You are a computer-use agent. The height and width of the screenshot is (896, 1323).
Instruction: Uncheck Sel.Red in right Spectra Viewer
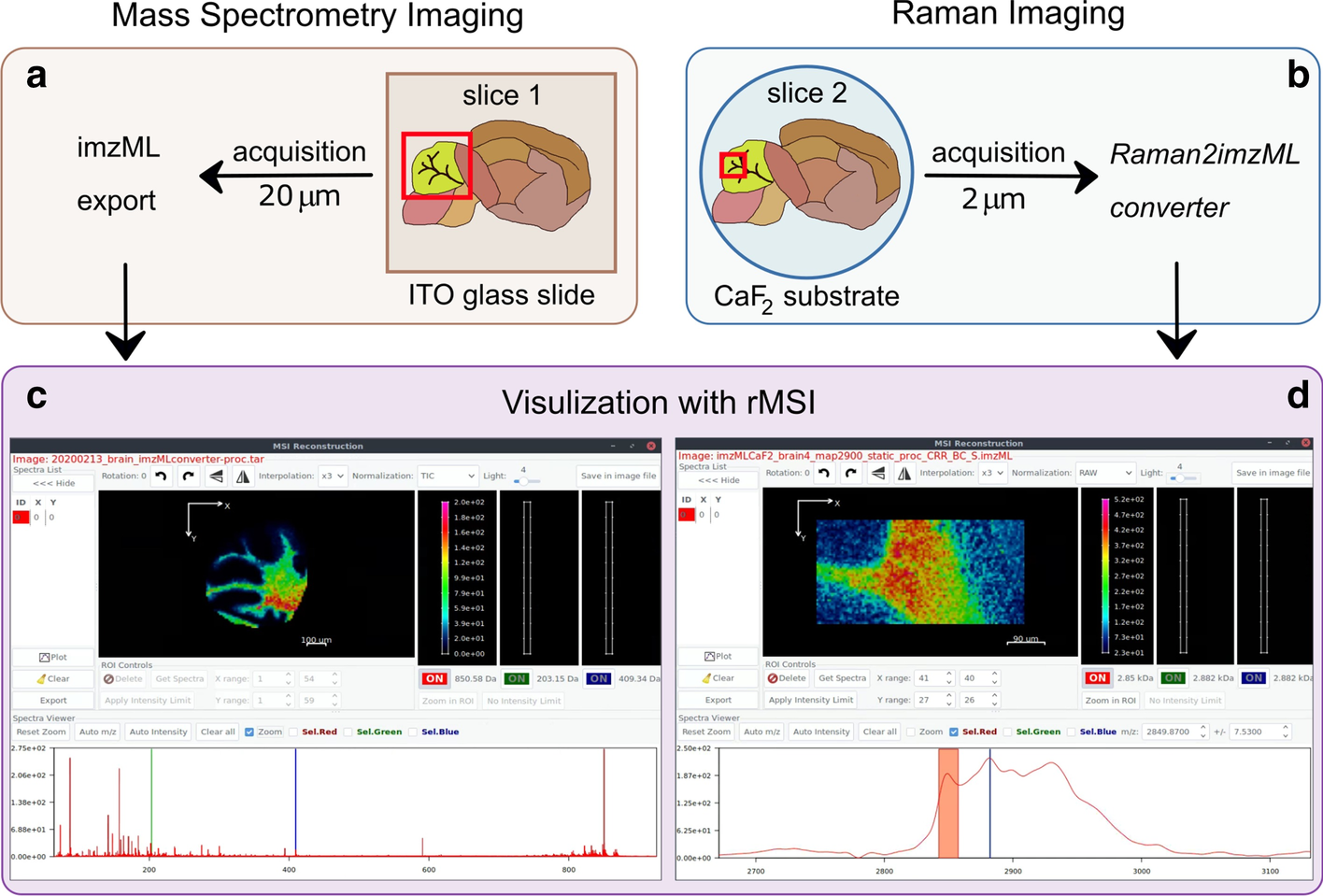tap(954, 732)
